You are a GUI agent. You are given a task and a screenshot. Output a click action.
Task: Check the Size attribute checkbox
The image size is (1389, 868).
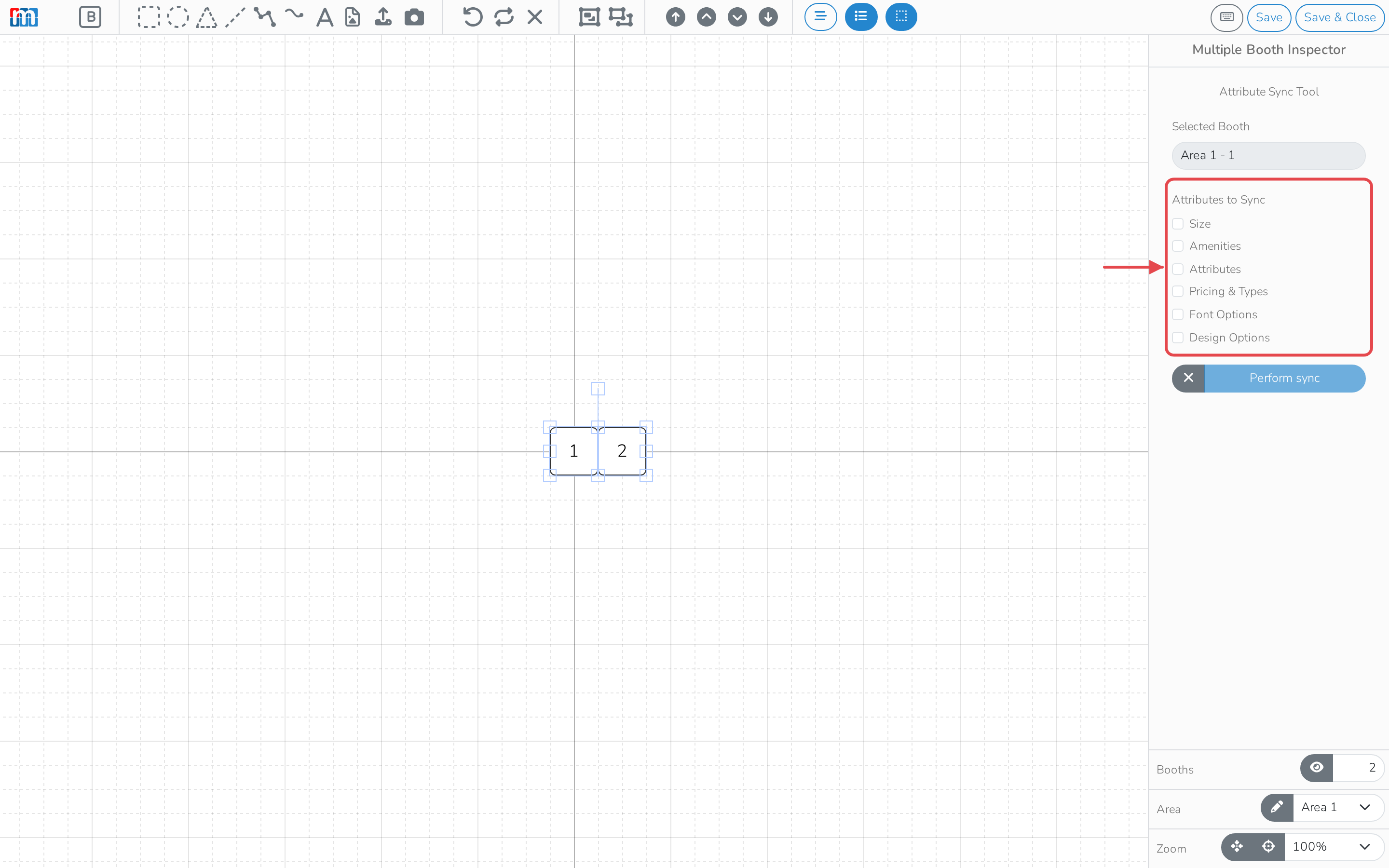click(1178, 224)
